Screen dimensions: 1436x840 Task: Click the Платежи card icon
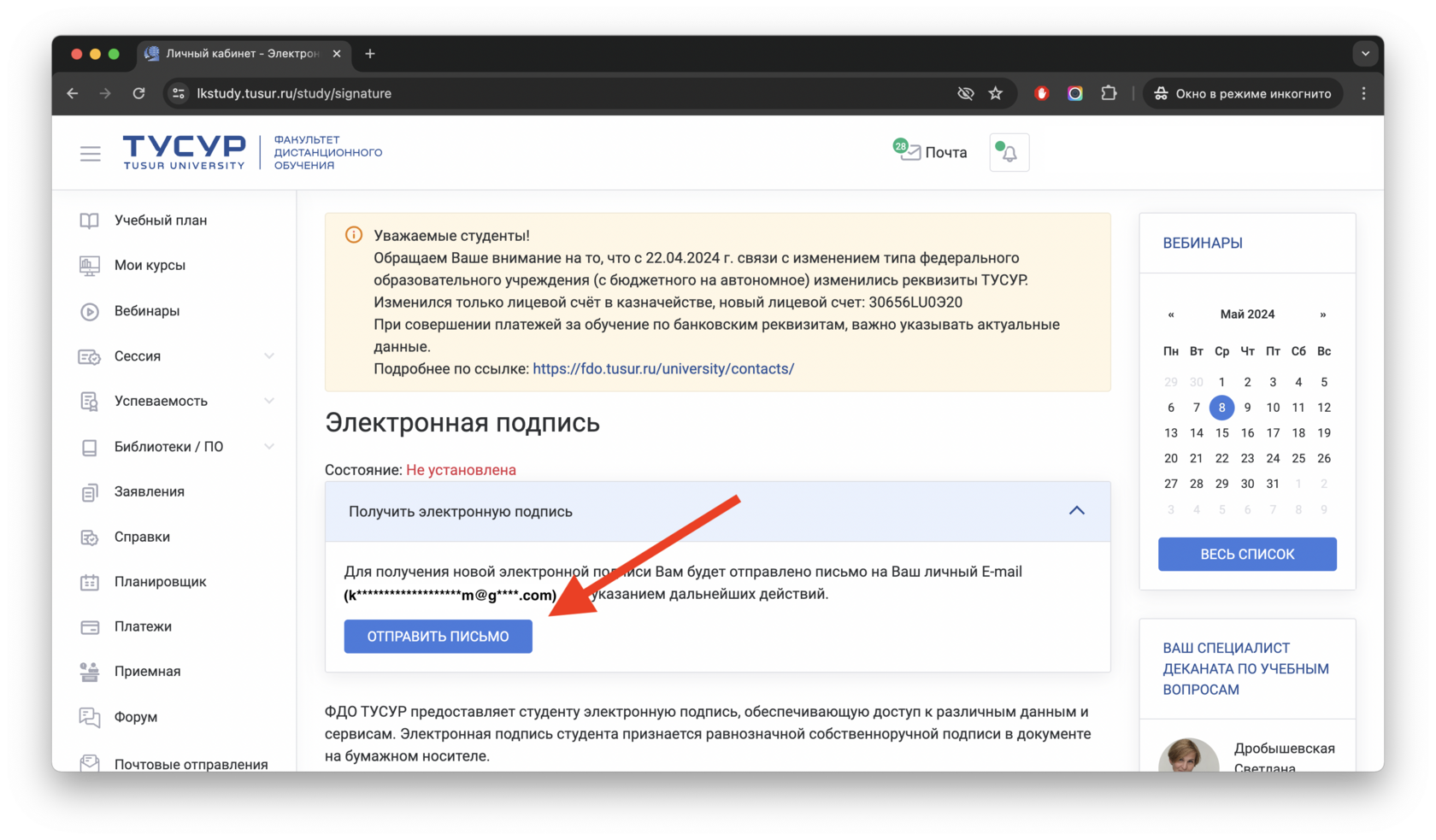90,627
